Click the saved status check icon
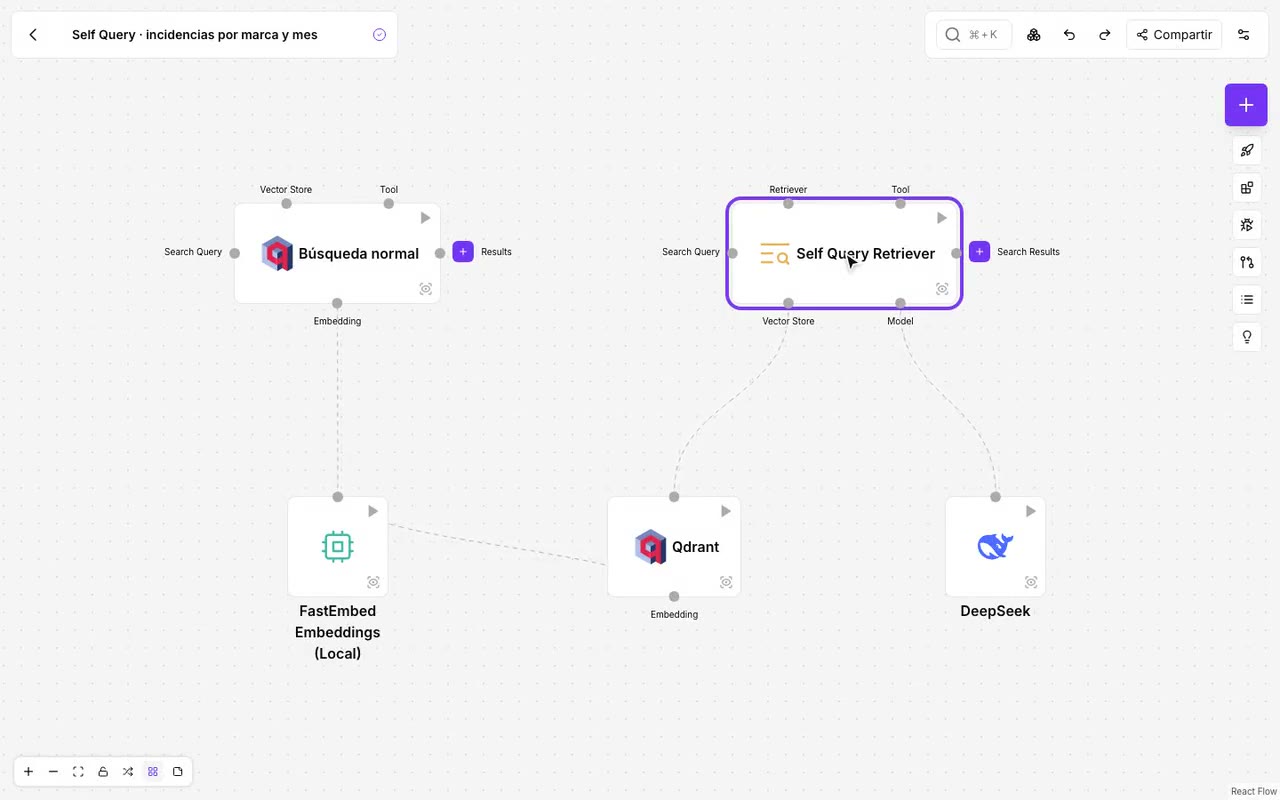The image size is (1280, 800). pyautogui.click(x=379, y=35)
